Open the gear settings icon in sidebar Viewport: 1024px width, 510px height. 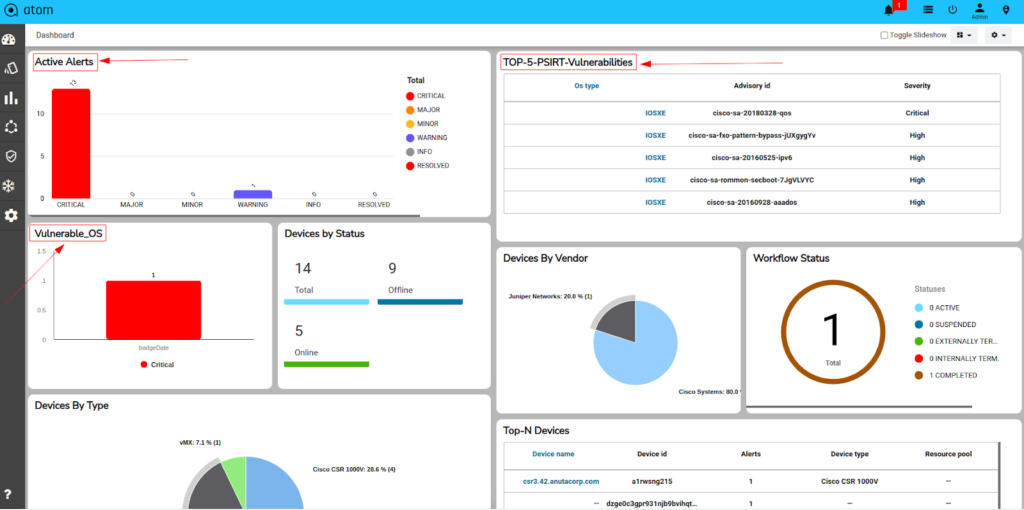point(10,215)
